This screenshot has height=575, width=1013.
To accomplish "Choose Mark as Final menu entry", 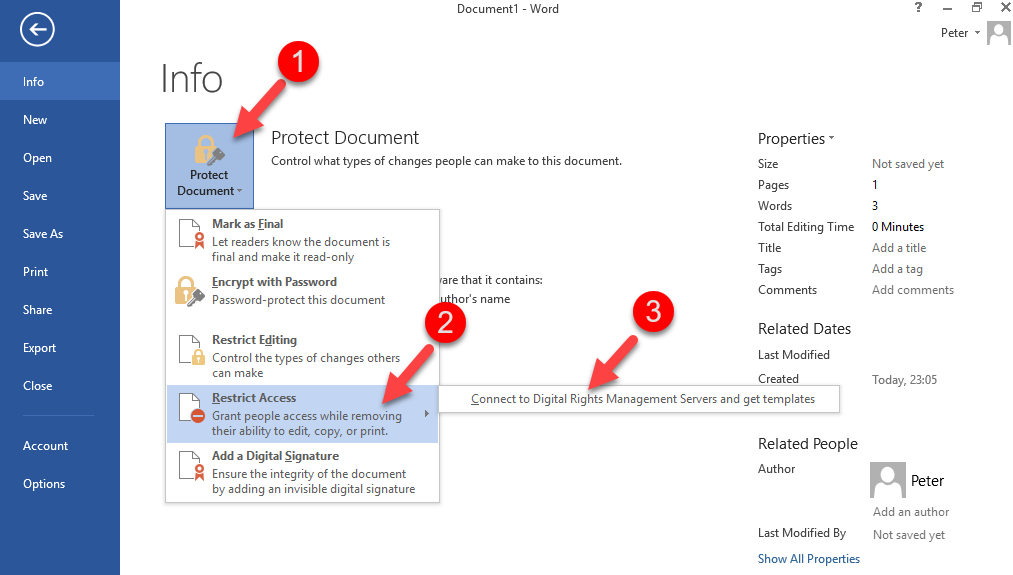I will (x=302, y=240).
